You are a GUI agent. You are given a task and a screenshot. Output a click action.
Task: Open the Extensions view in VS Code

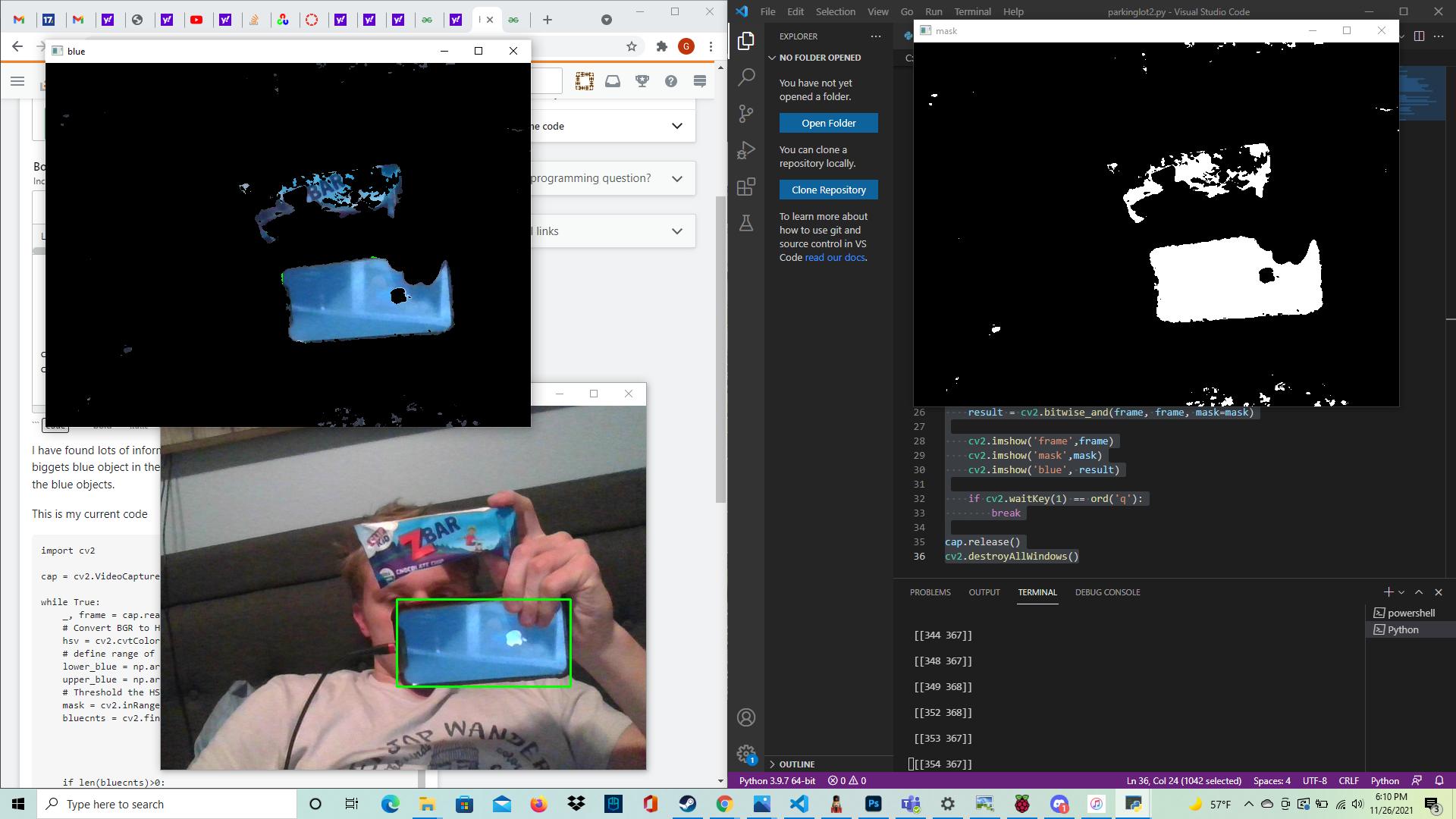(746, 187)
